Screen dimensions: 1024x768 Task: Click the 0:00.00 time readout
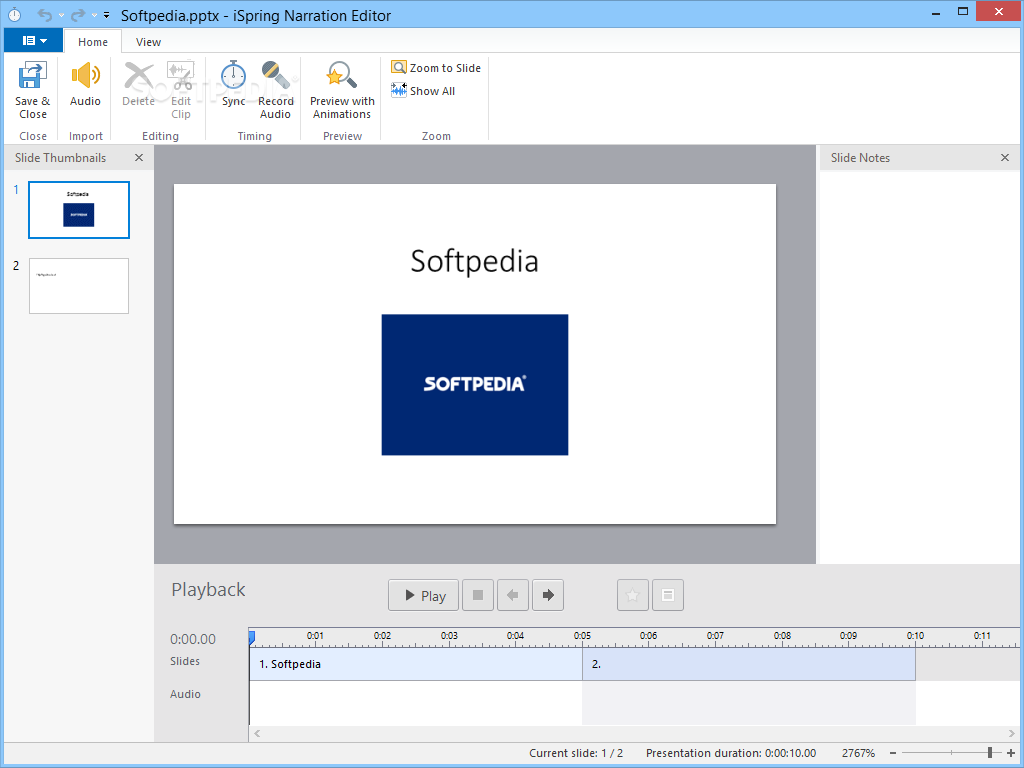click(193, 639)
